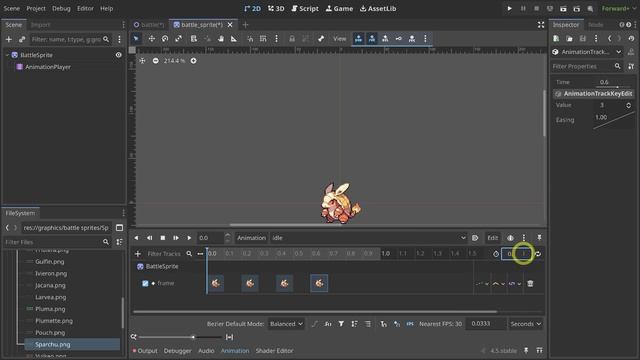Toggle distraction free mode icon
The width and height of the screenshot is (640, 360).
(x=541, y=25)
